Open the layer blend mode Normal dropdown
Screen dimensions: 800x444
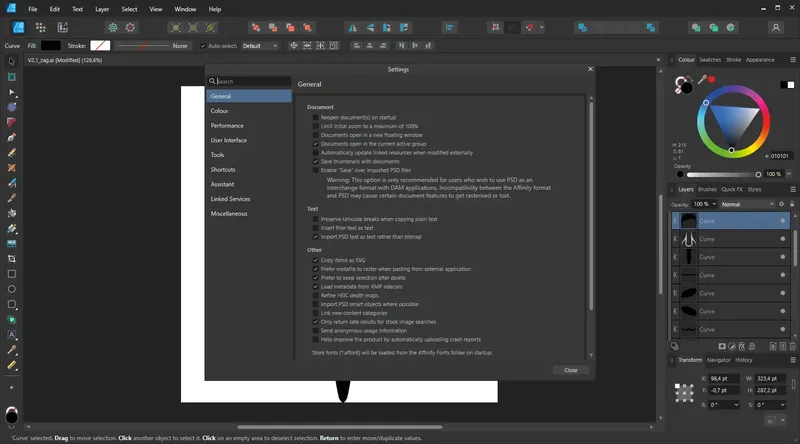[747, 204]
